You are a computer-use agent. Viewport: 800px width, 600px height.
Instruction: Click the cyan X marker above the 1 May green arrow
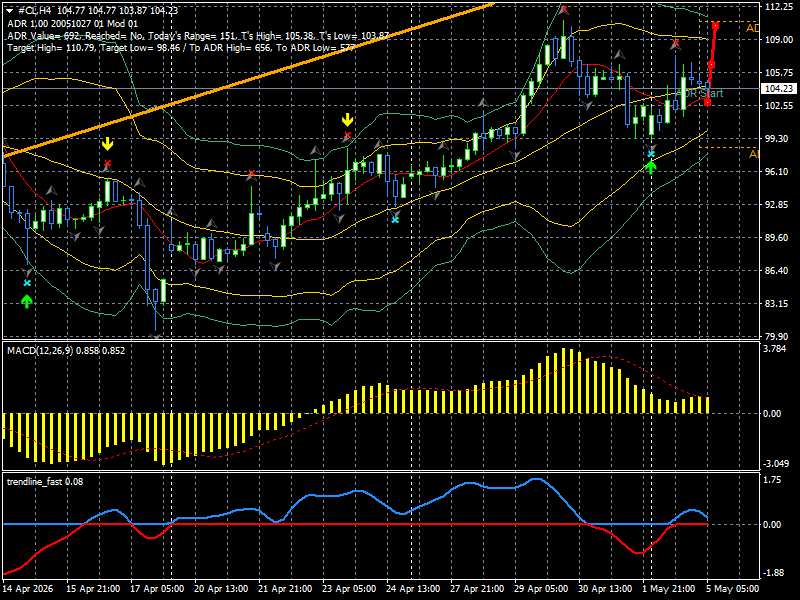coord(651,154)
